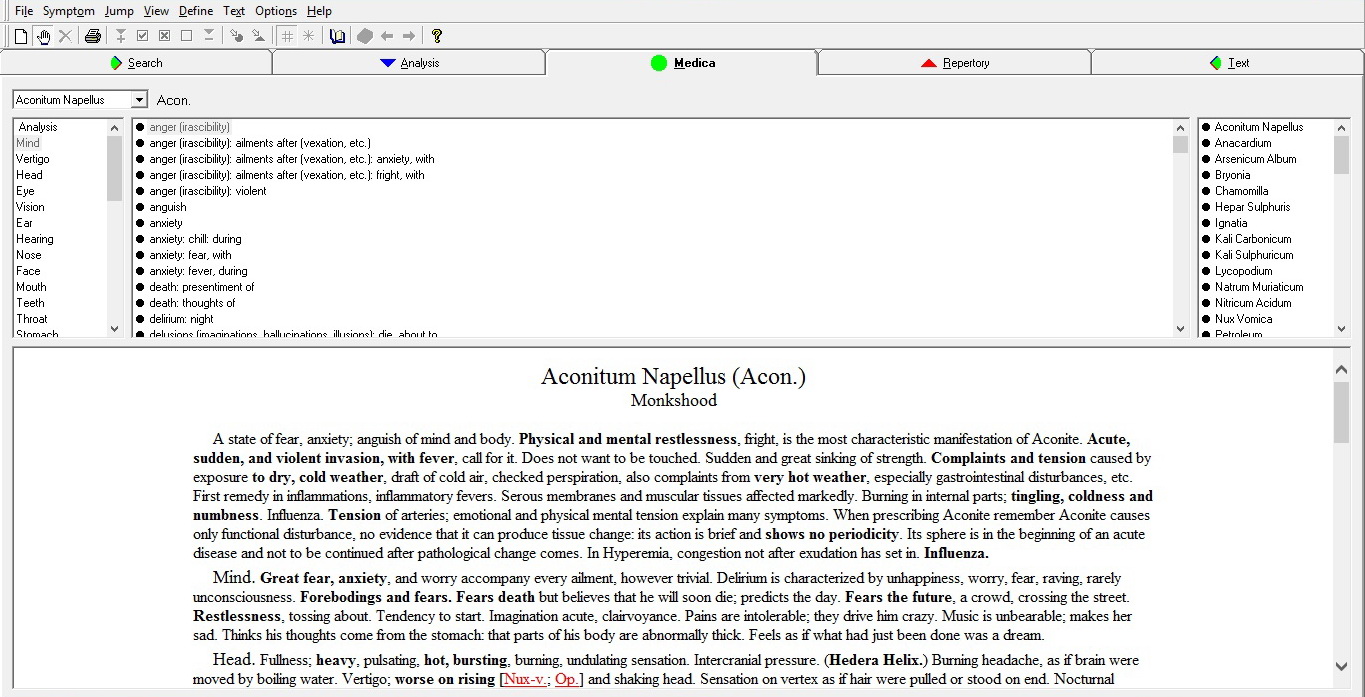
Task: Click the asterisk toolbar icon
Action: point(308,36)
